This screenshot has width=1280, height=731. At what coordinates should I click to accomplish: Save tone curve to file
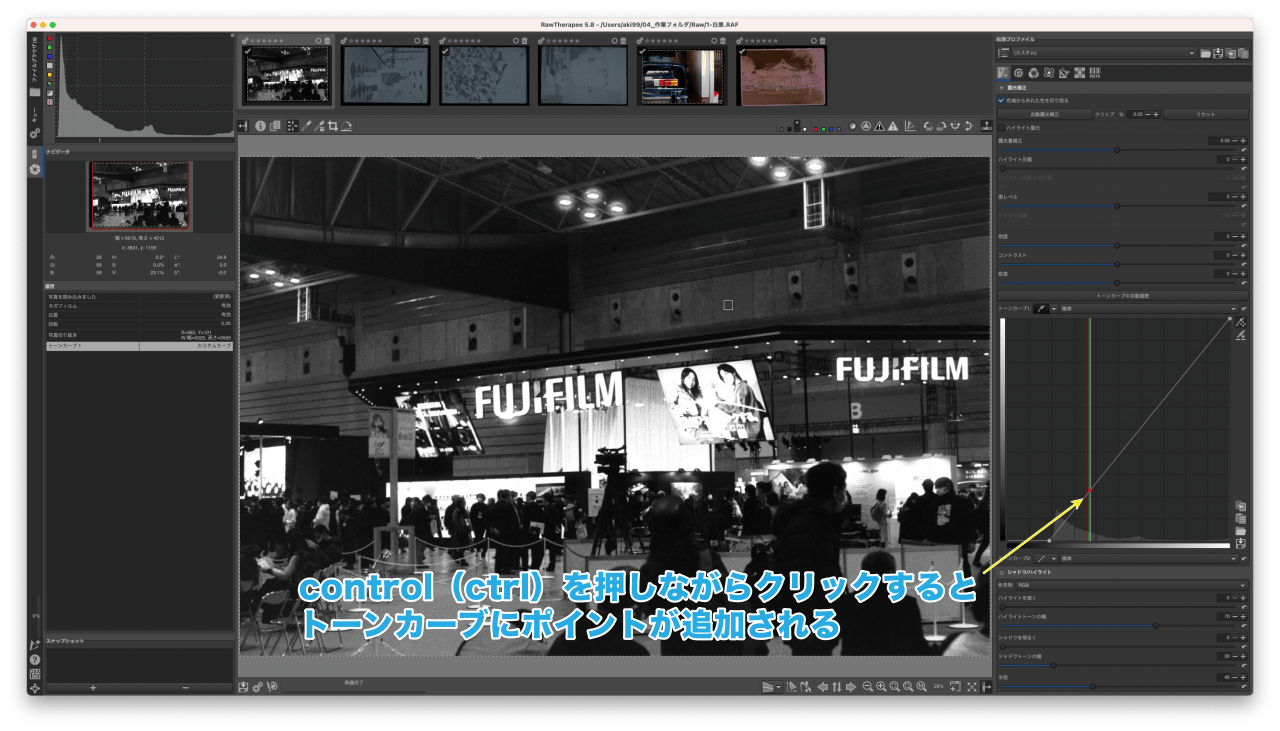[x=1241, y=544]
